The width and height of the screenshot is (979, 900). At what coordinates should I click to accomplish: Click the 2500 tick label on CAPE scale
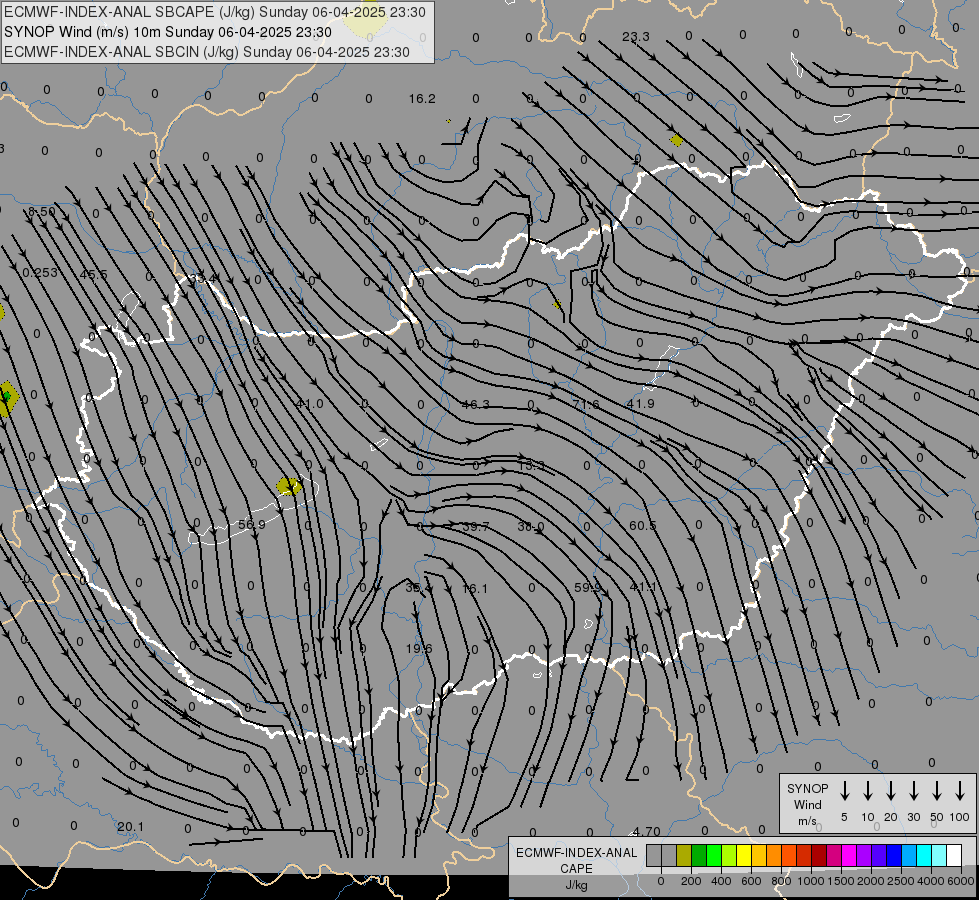pyautogui.click(x=901, y=881)
